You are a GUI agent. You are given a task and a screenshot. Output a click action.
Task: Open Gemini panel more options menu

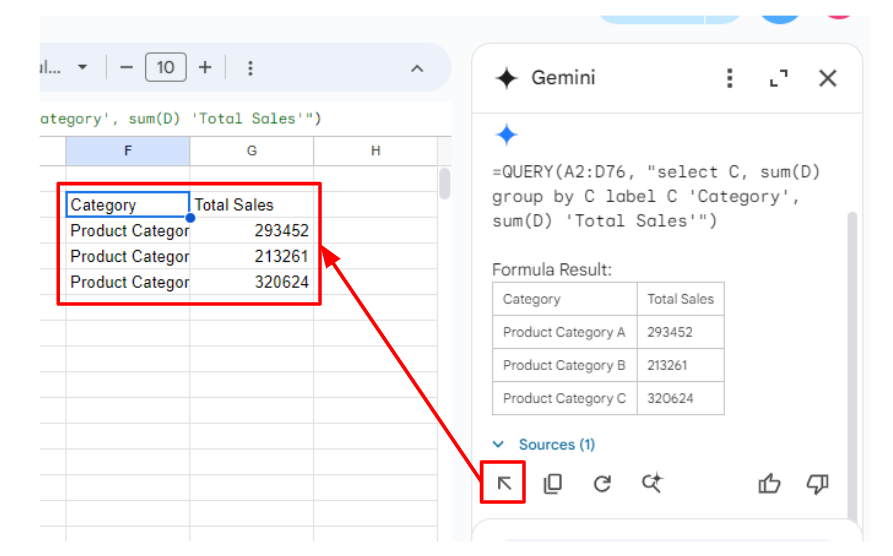(730, 78)
